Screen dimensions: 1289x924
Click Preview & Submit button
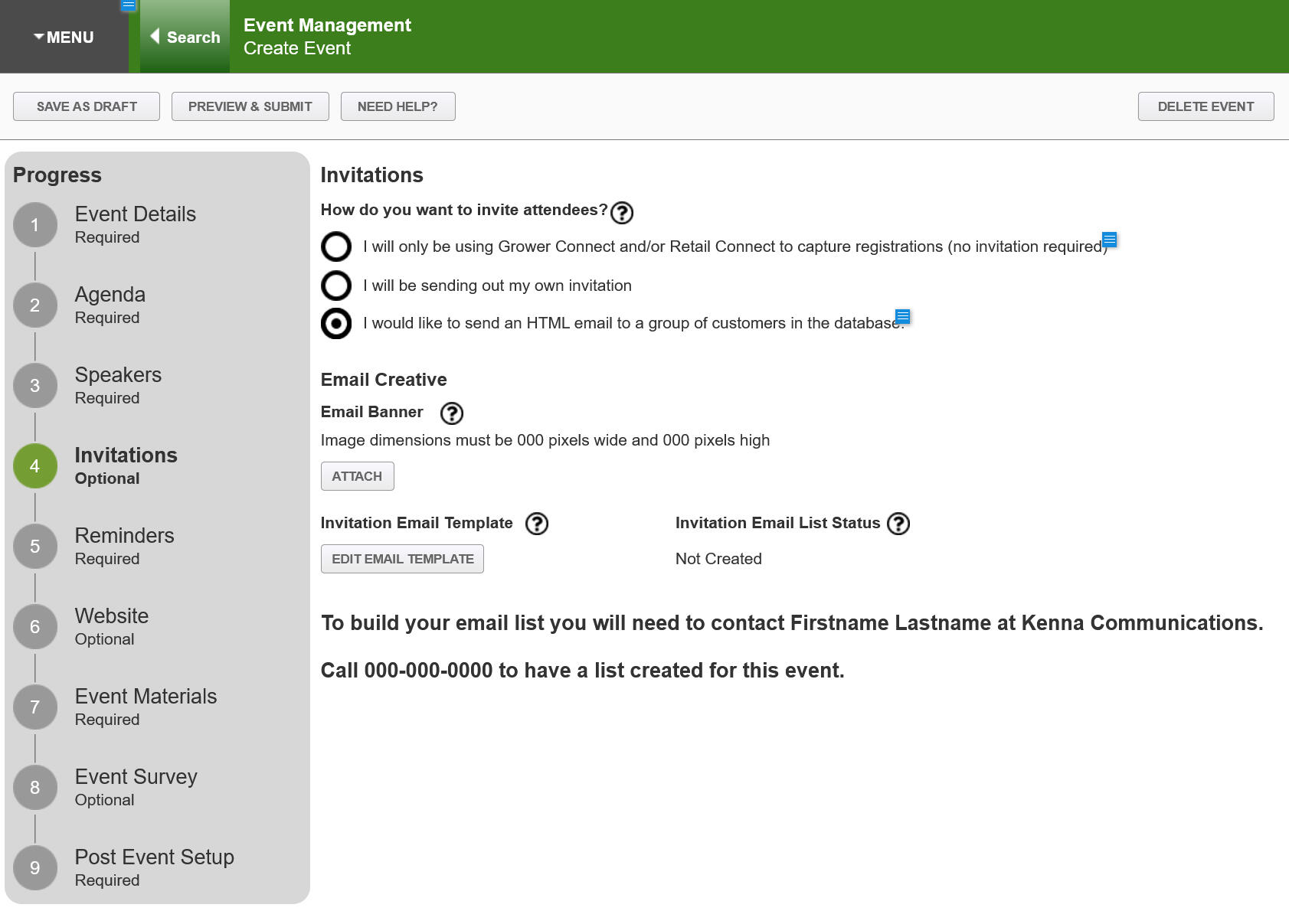250,106
